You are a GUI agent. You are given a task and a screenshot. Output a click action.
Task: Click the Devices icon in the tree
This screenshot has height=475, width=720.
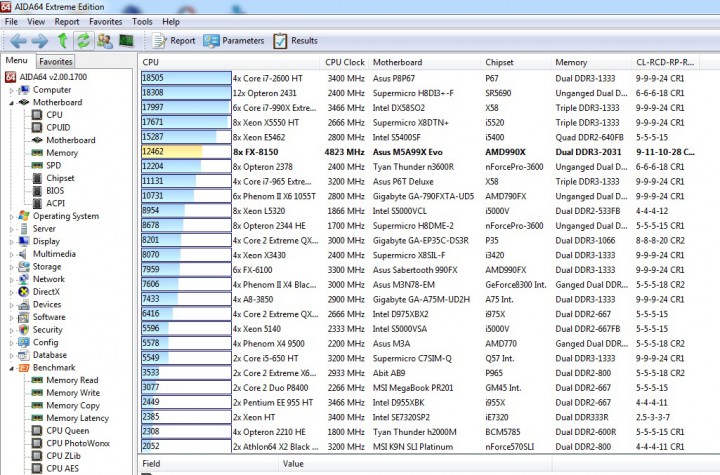(x=23, y=305)
